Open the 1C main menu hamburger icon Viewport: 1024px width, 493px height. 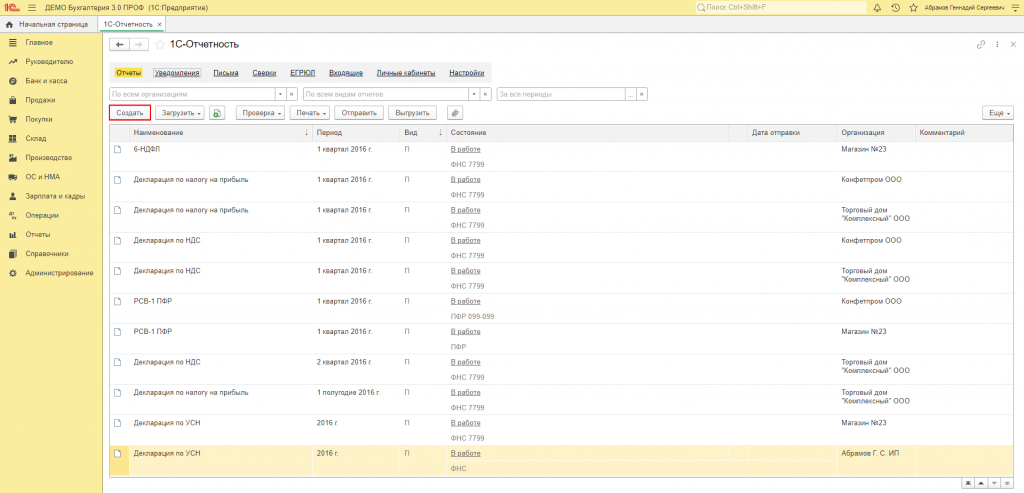[x=32, y=7]
